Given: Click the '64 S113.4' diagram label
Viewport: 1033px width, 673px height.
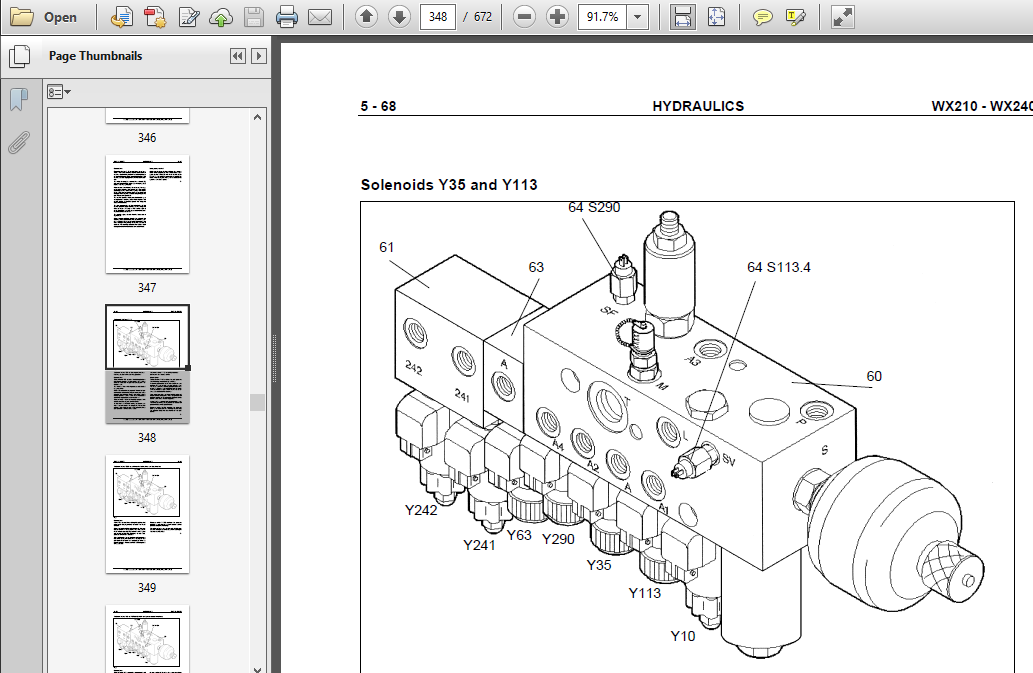Looking at the screenshot, I should tap(779, 267).
